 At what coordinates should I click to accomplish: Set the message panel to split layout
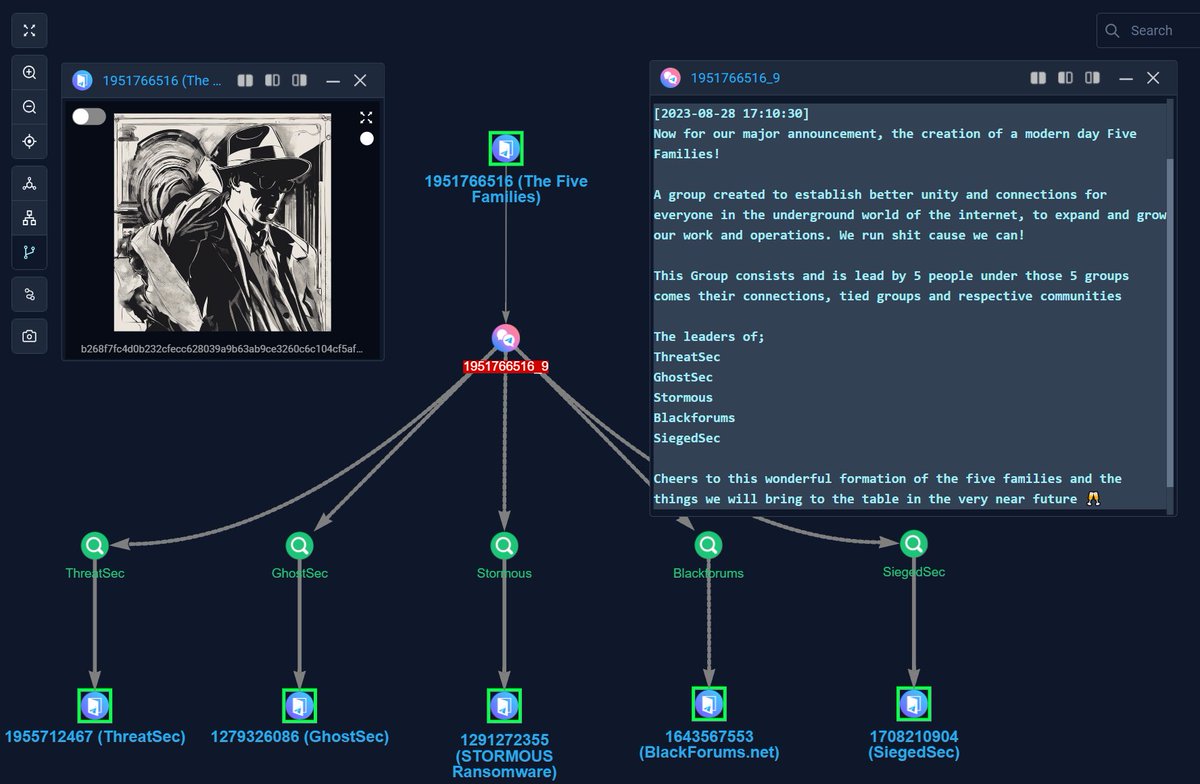point(1038,77)
